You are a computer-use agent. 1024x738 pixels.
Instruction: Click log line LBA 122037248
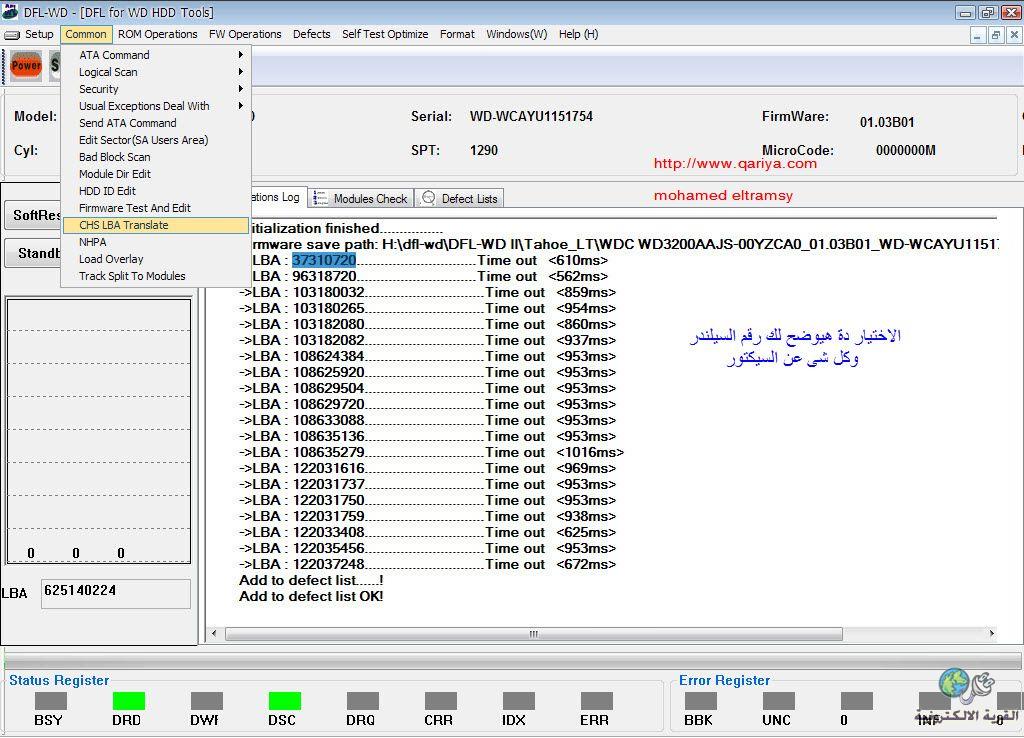click(x=427, y=564)
